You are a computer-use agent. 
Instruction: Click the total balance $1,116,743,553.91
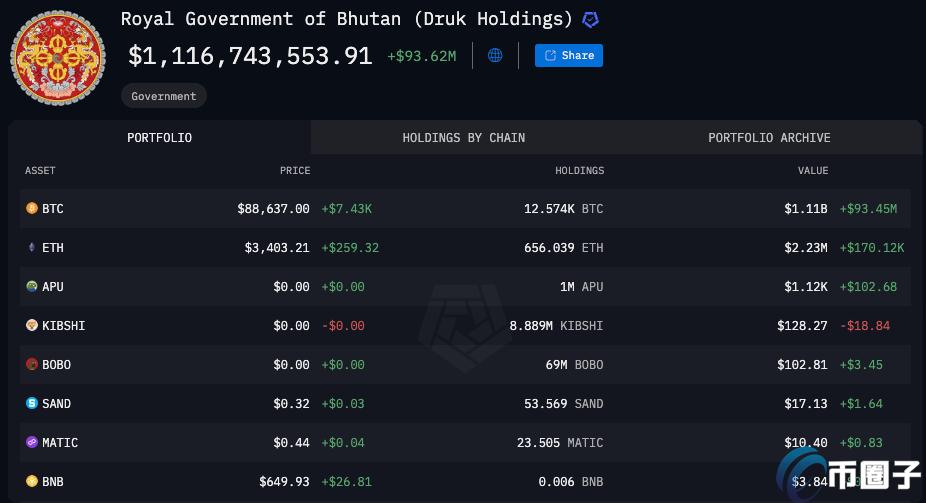coord(250,56)
